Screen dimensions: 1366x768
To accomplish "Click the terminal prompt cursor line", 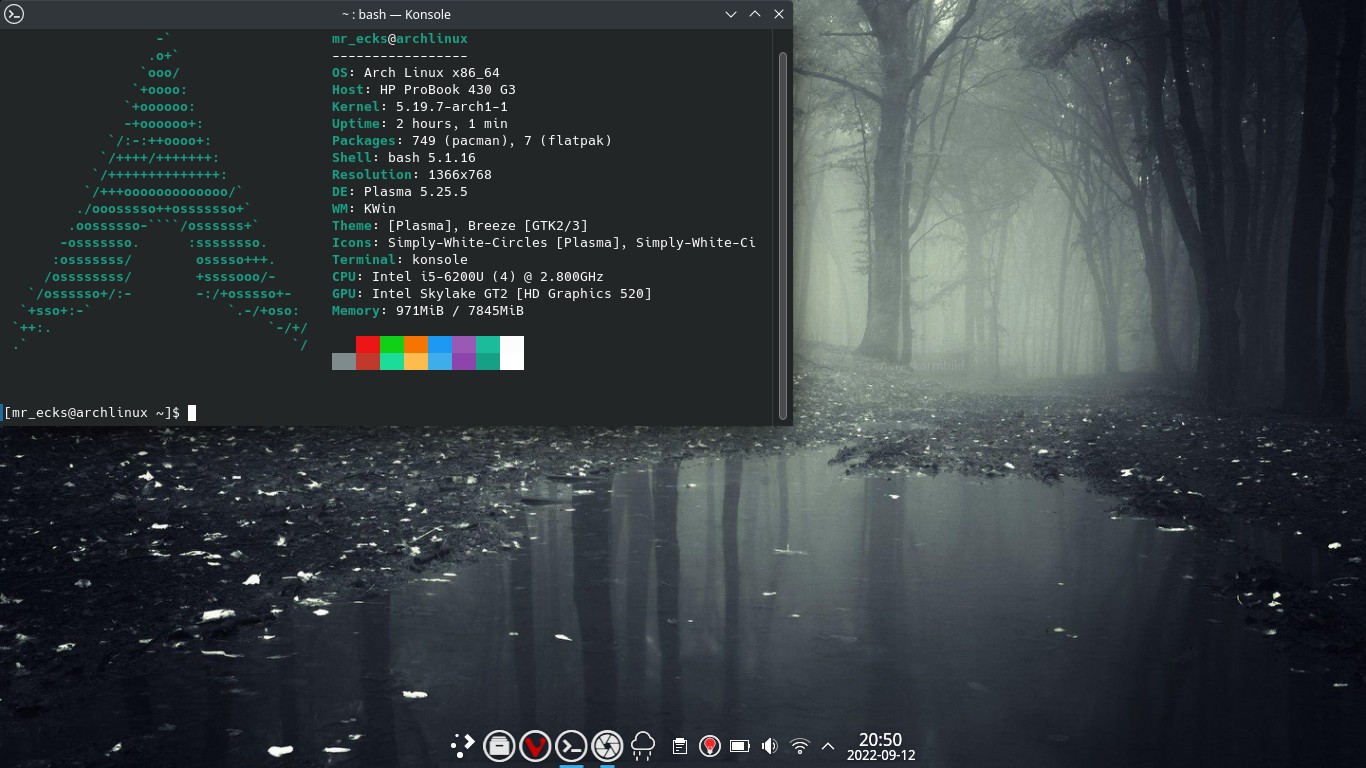I will tap(100, 412).
